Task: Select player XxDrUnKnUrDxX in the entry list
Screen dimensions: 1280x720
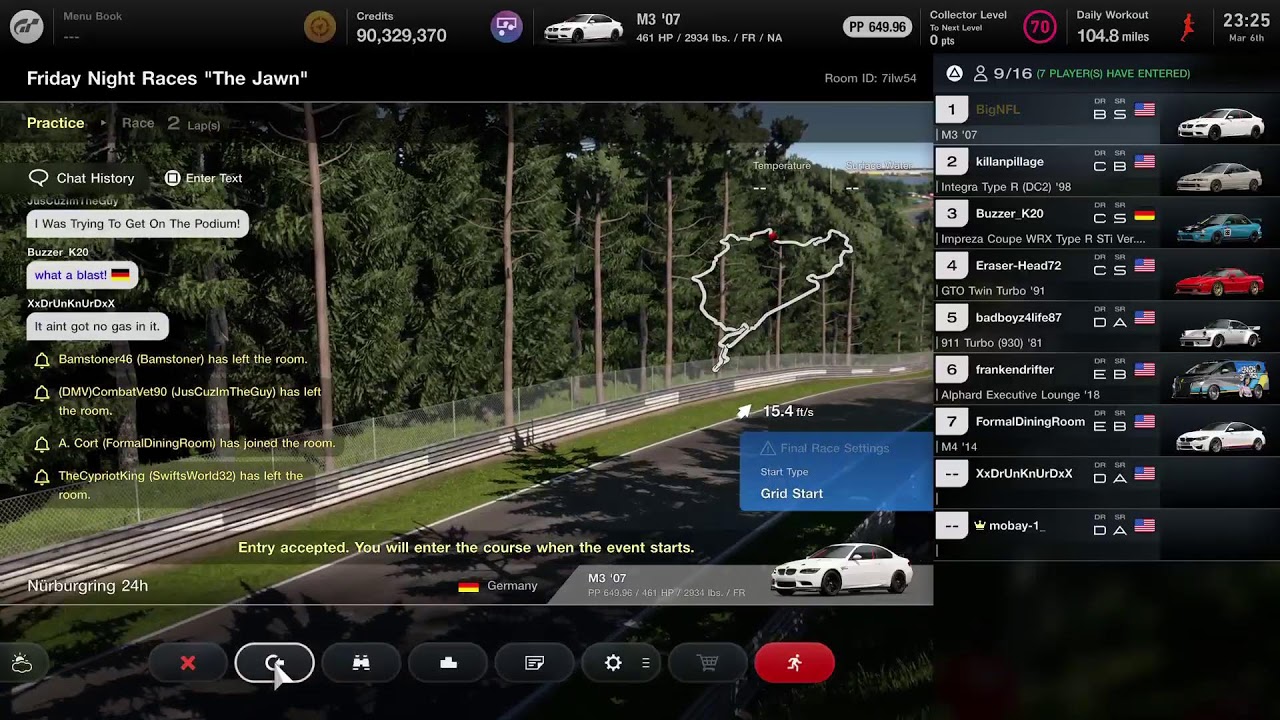Action: click(x=1107, y=483)
